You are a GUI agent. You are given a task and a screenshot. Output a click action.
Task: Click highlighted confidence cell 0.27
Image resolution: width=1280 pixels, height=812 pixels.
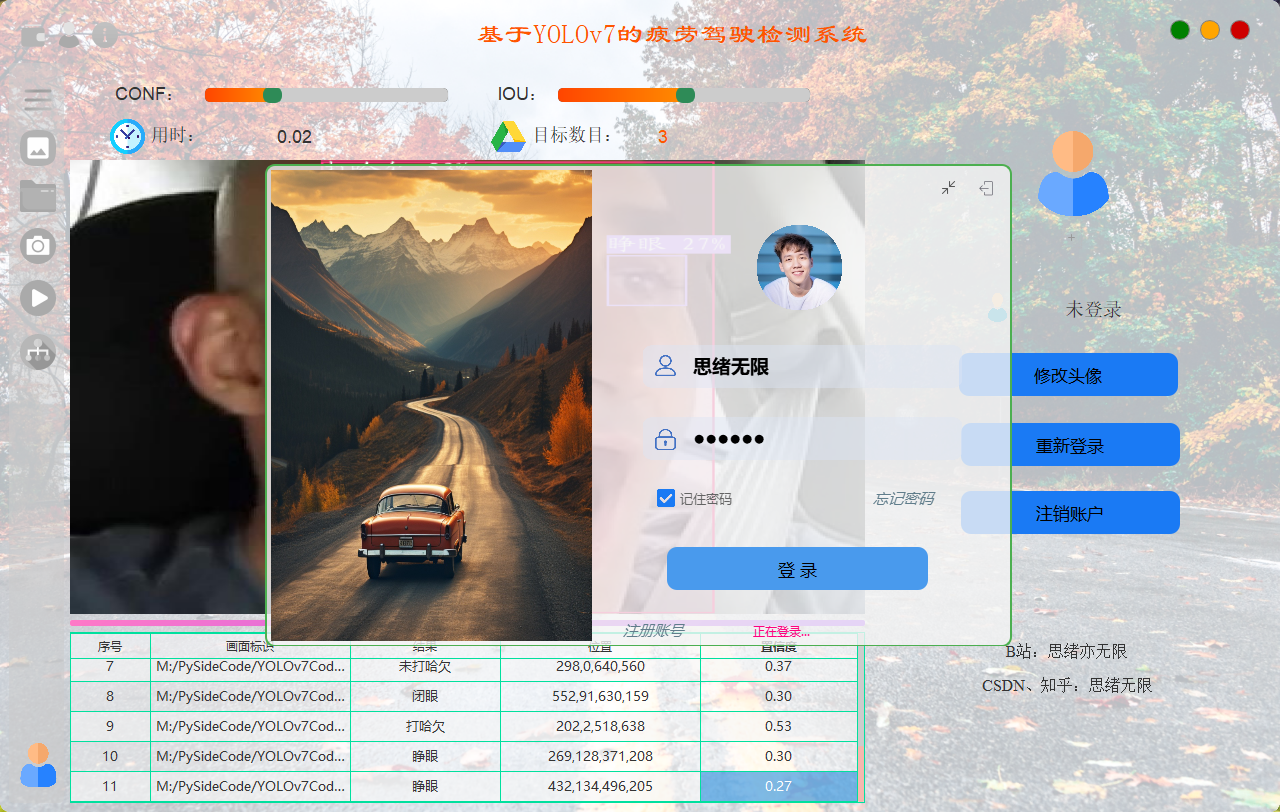coord(778,786)
